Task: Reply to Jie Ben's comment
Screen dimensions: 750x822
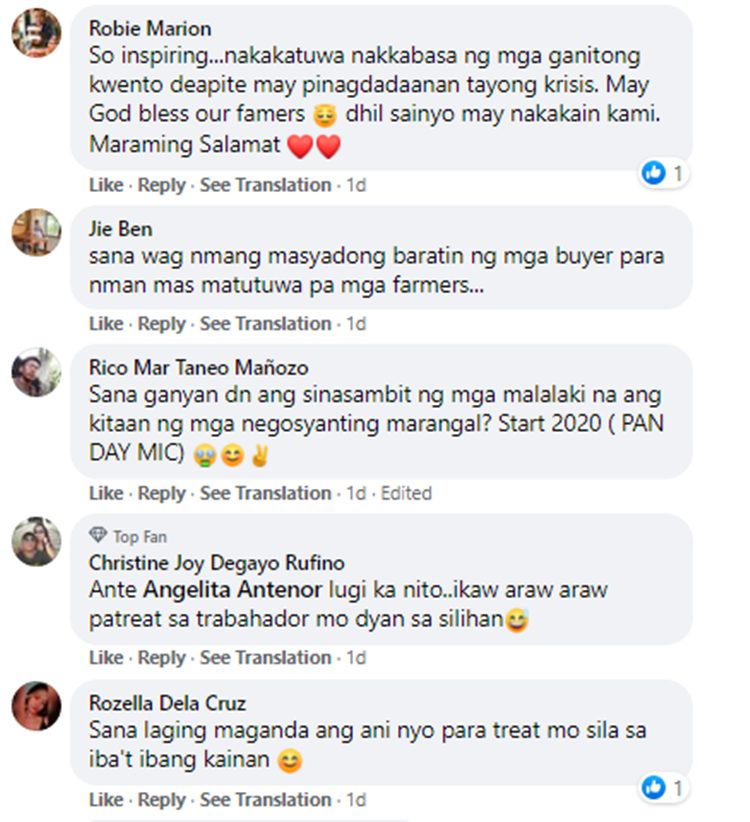Action: coord(161,324)
